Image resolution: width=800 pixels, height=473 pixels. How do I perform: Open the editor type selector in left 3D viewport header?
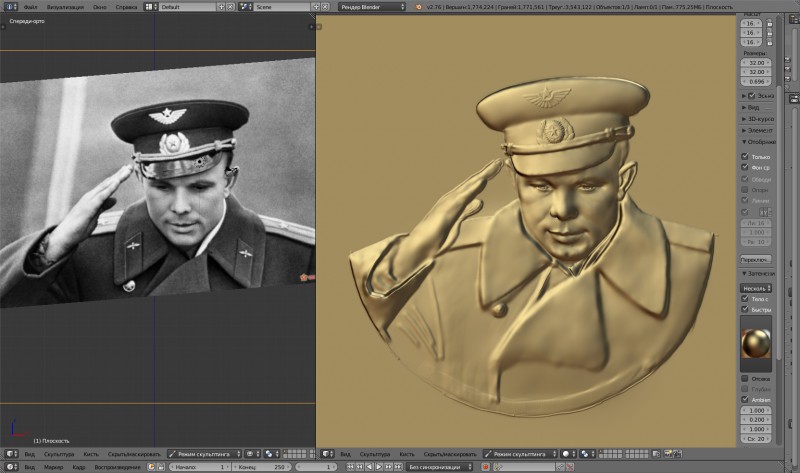pyautogui.click(x=11, y=454)
